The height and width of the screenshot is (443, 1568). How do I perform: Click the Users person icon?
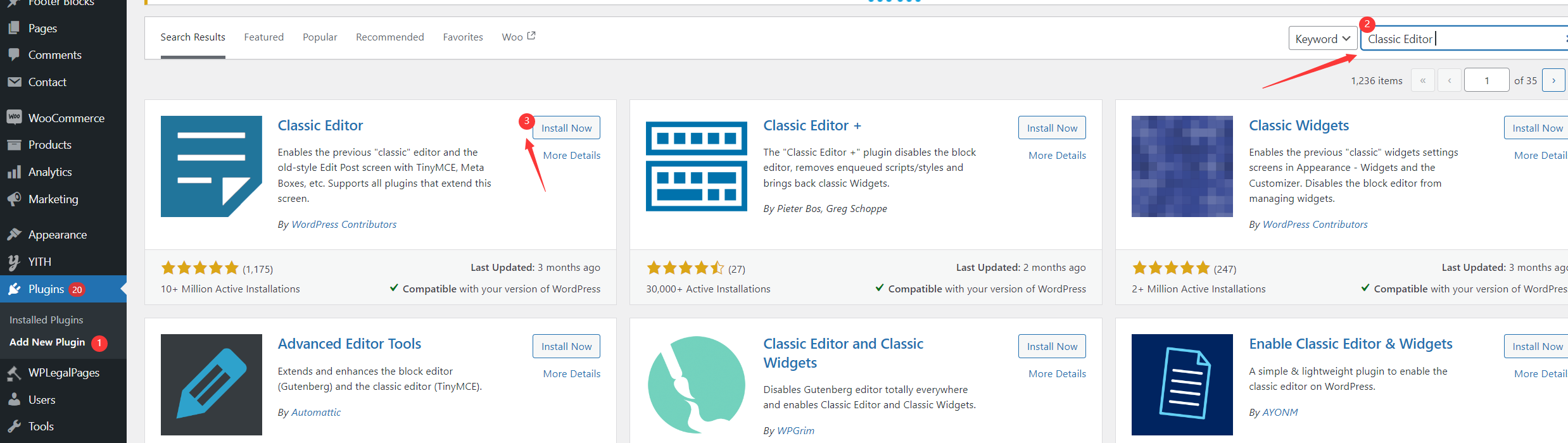[x=14, y=400]
